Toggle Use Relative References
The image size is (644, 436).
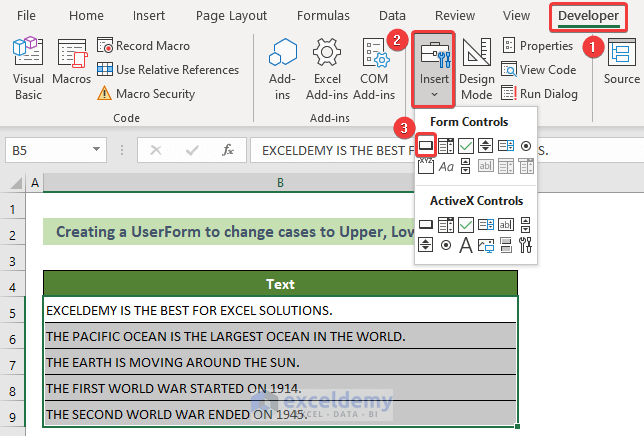pyautogui.click(x=168, y=69)
